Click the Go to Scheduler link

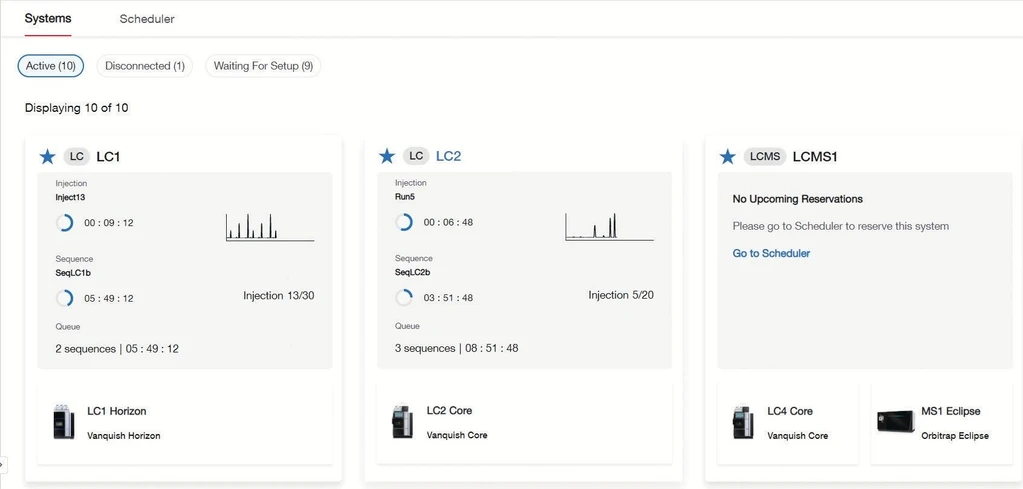(x=771, y=254)
